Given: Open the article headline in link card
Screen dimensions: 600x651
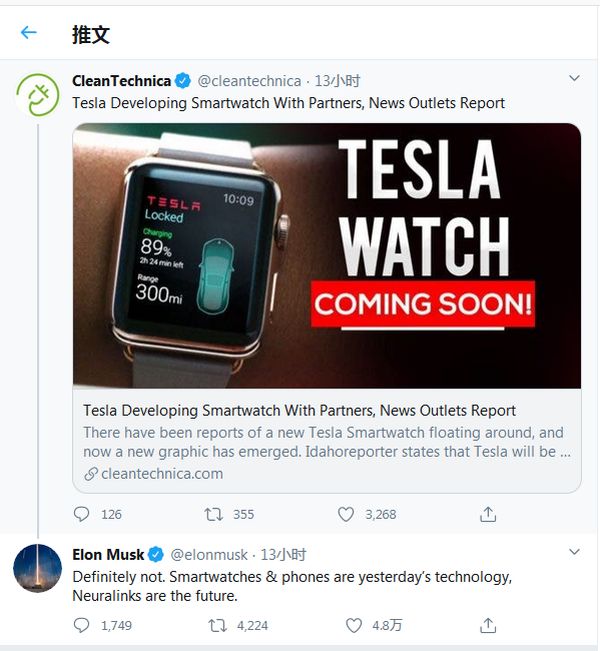Looking at the screenshot, I should (300, 410).
